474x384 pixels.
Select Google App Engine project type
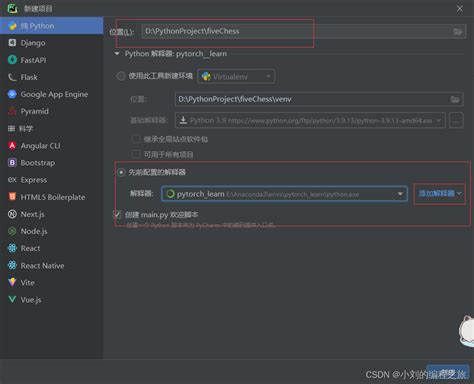pyautogui.click(x=52, y=94)
